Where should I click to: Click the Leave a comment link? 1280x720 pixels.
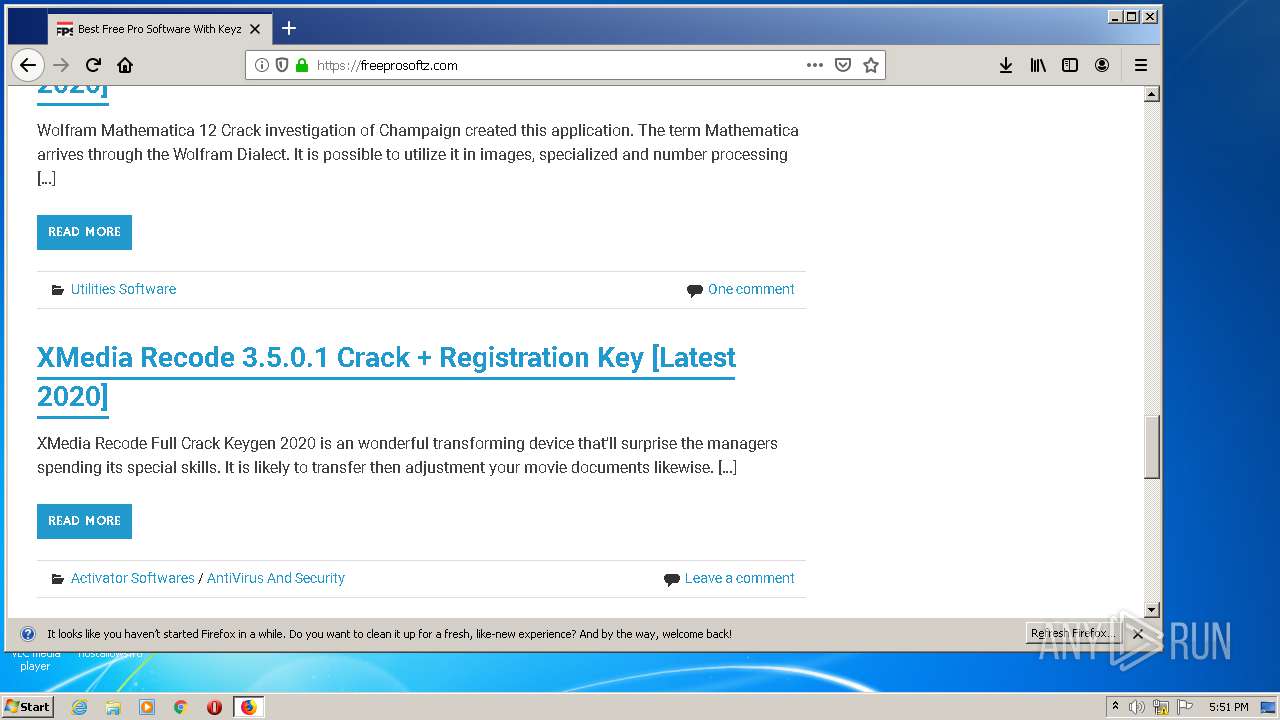pyautogui.click(x=739, y=578)
